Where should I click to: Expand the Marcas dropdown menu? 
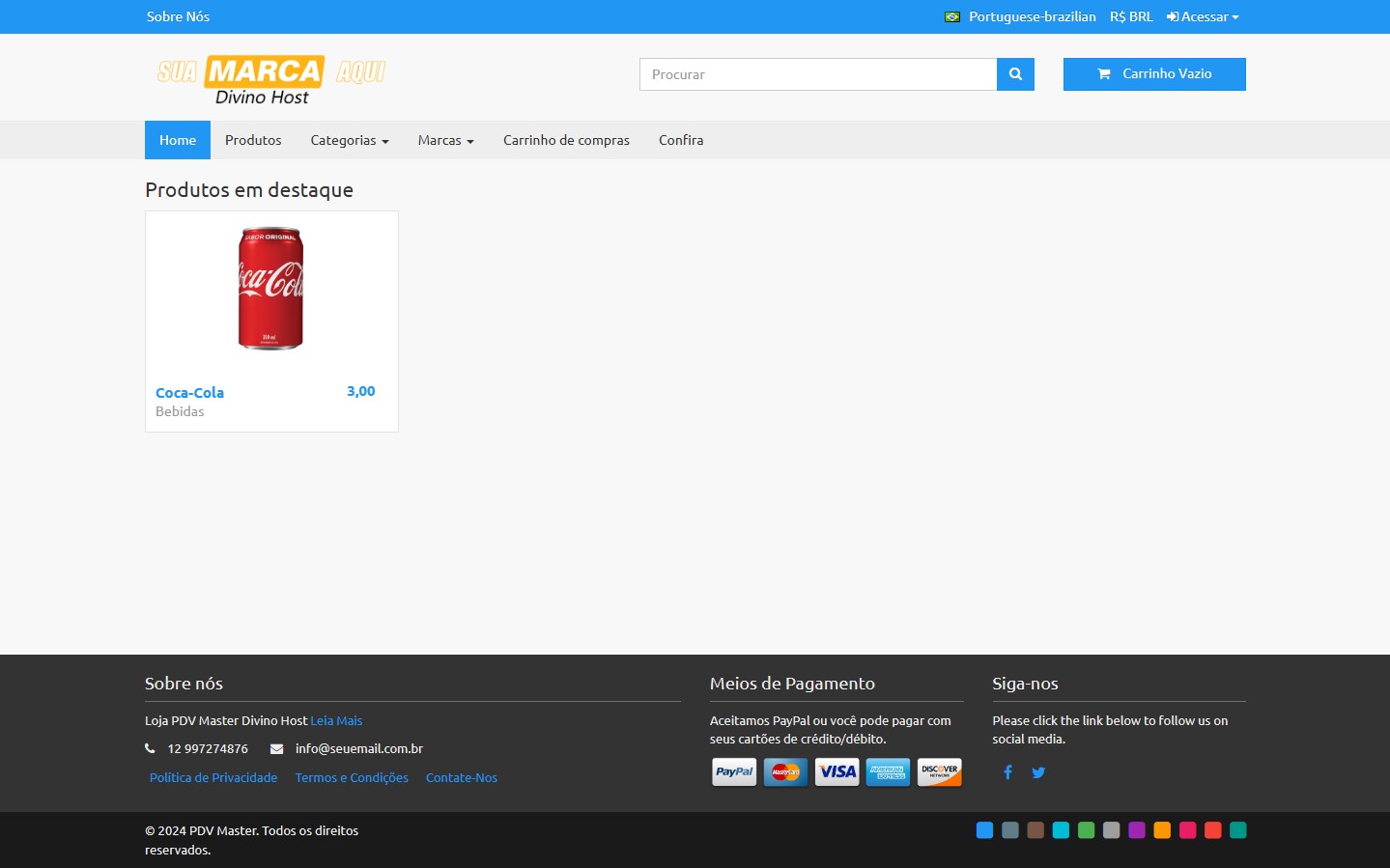click(x=446, y=140)
